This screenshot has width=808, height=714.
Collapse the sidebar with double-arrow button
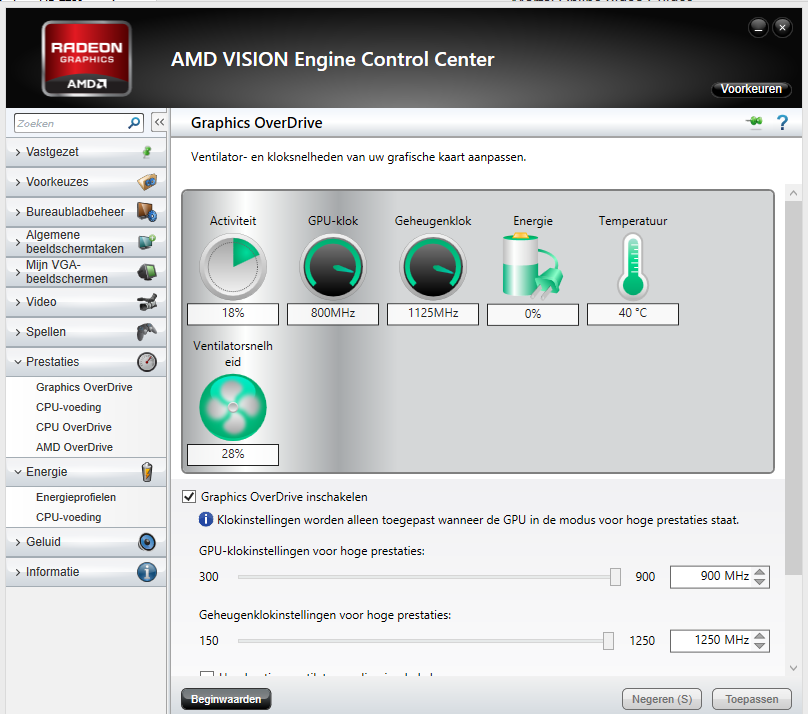coord(159,123)
